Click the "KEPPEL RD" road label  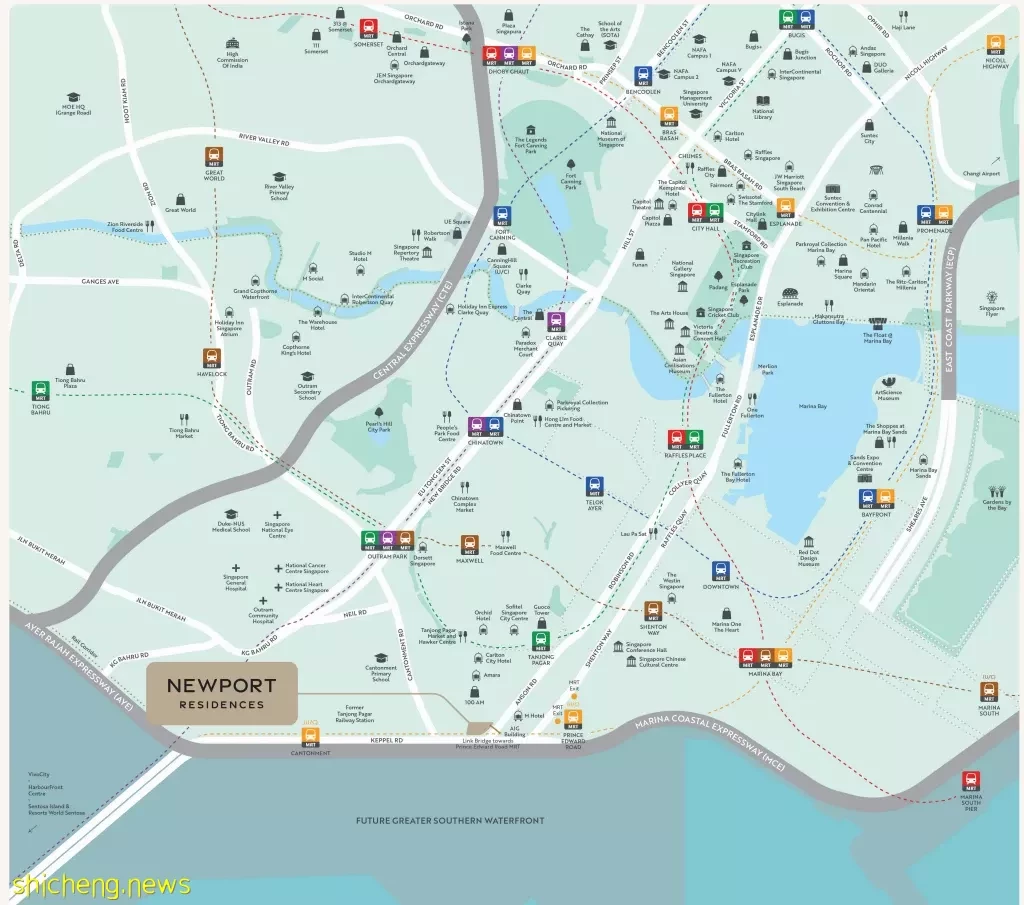pos(387,740)
